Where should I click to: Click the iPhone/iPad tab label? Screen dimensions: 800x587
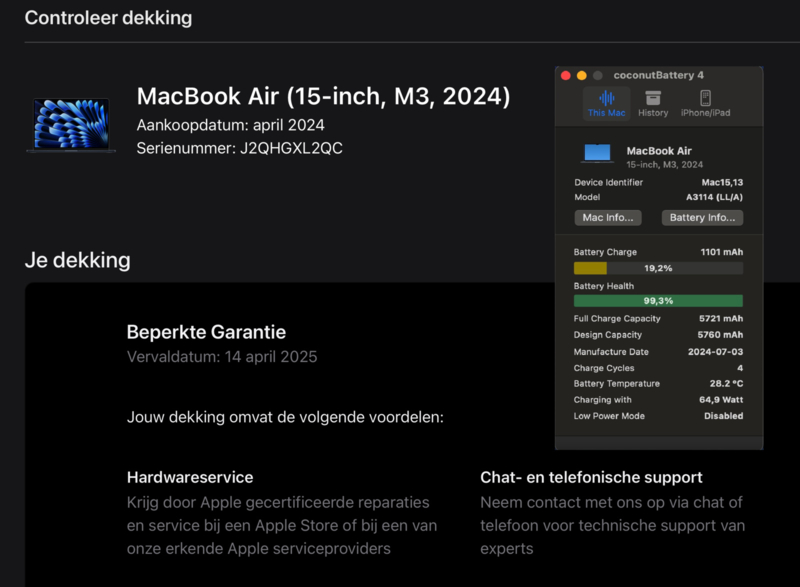click(x=706, y=113)
